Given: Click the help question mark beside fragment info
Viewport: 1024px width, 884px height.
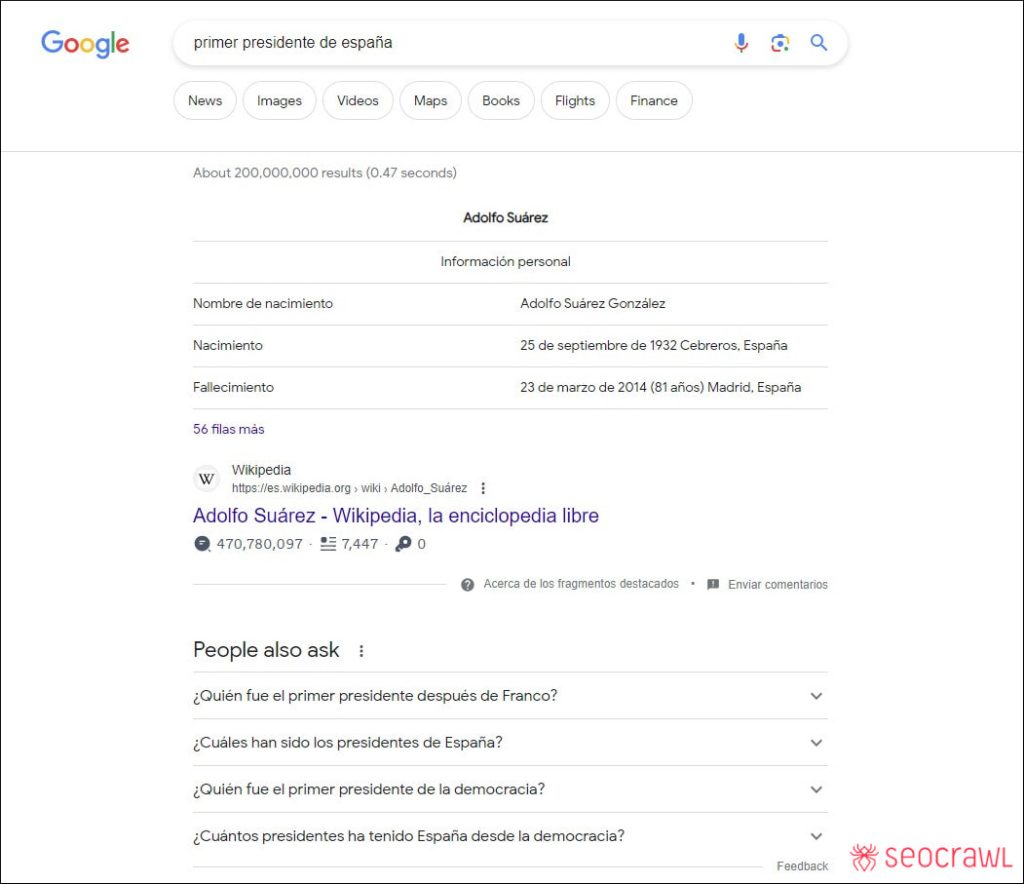Looking at the screenshot, I should (x=467, y=584).
